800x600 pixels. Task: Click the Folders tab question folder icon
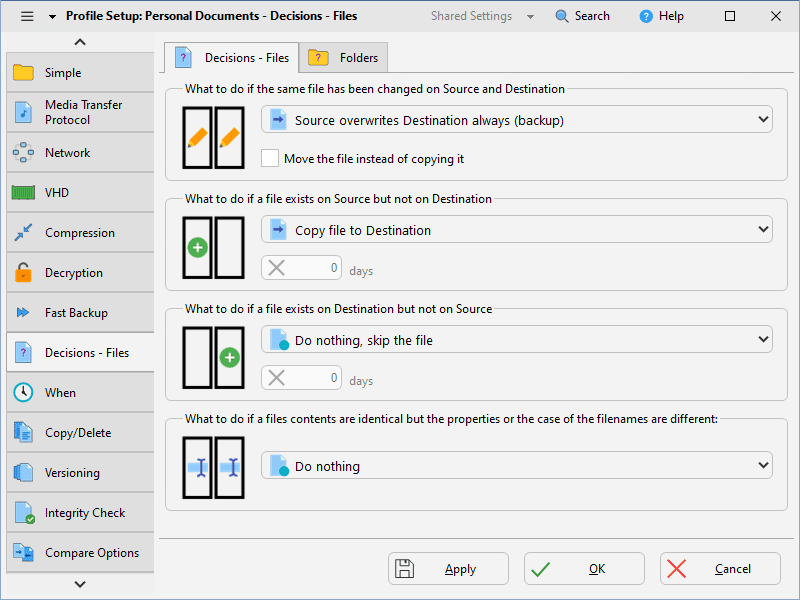pos(318,58)
